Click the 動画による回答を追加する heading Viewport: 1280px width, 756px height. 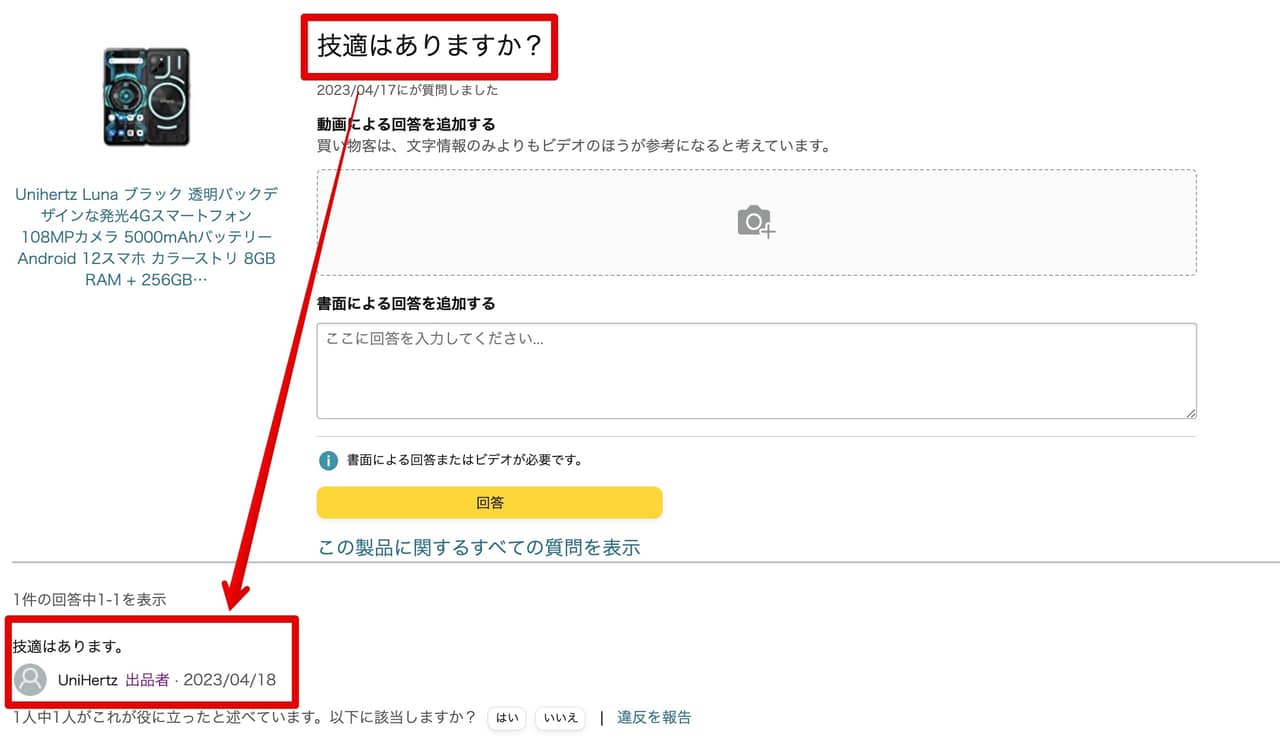coord(406,124)
